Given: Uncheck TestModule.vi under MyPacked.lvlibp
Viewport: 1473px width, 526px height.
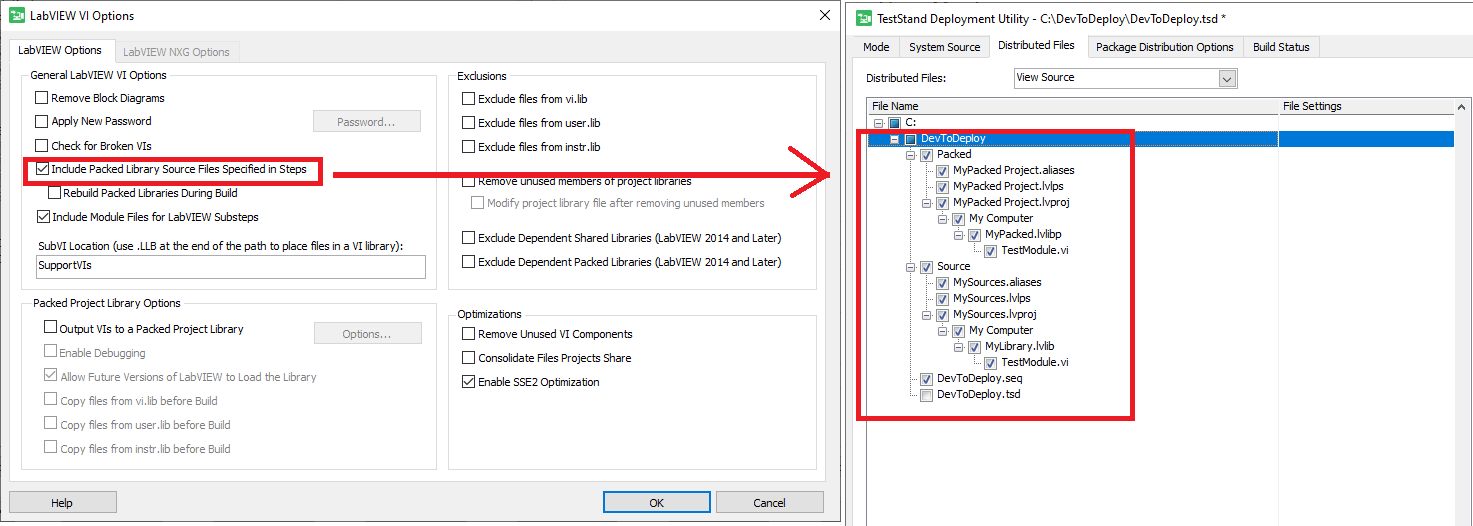Looking at the screenshot, I should pyautogui.click(x=990, y=251).
